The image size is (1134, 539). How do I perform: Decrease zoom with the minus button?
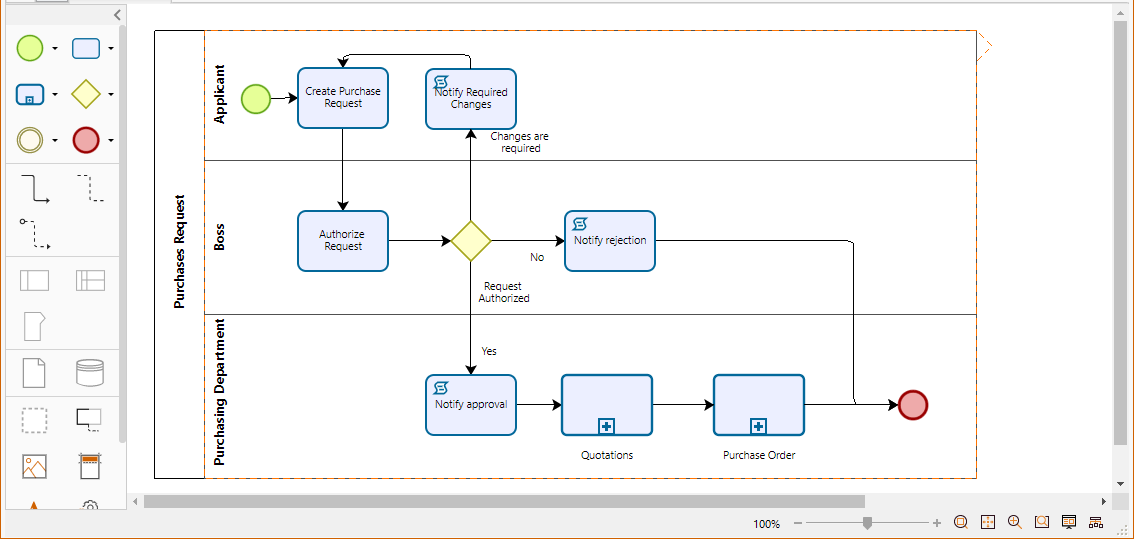798,523
